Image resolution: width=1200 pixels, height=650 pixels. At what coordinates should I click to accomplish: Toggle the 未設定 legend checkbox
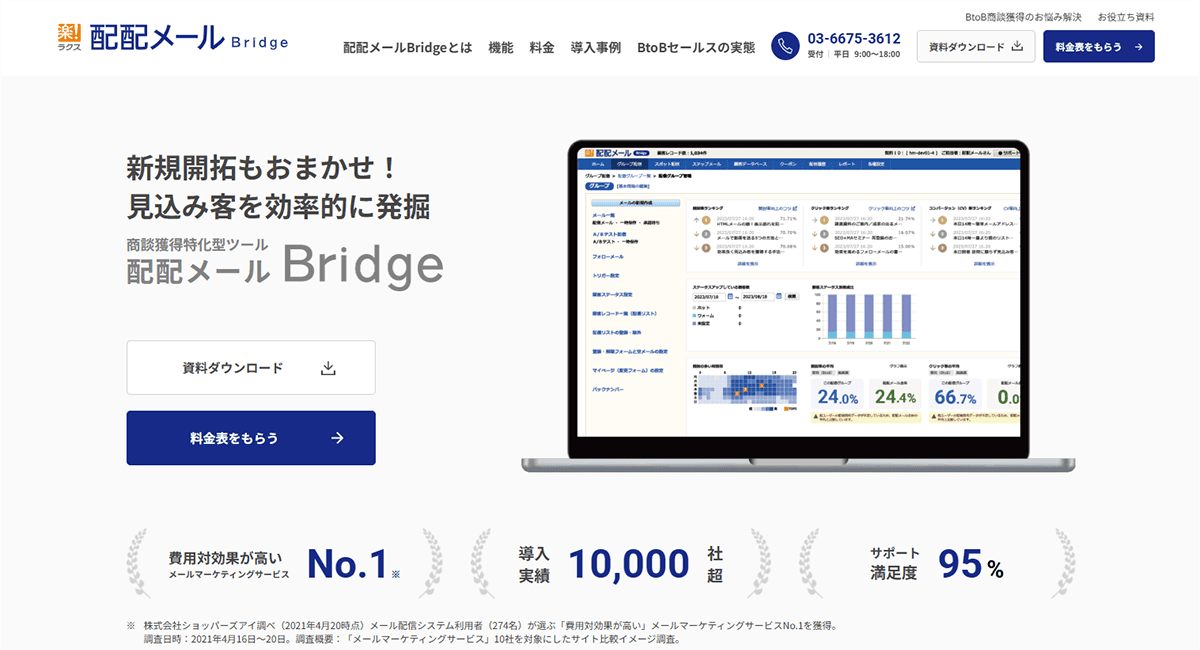coord(694,323)
